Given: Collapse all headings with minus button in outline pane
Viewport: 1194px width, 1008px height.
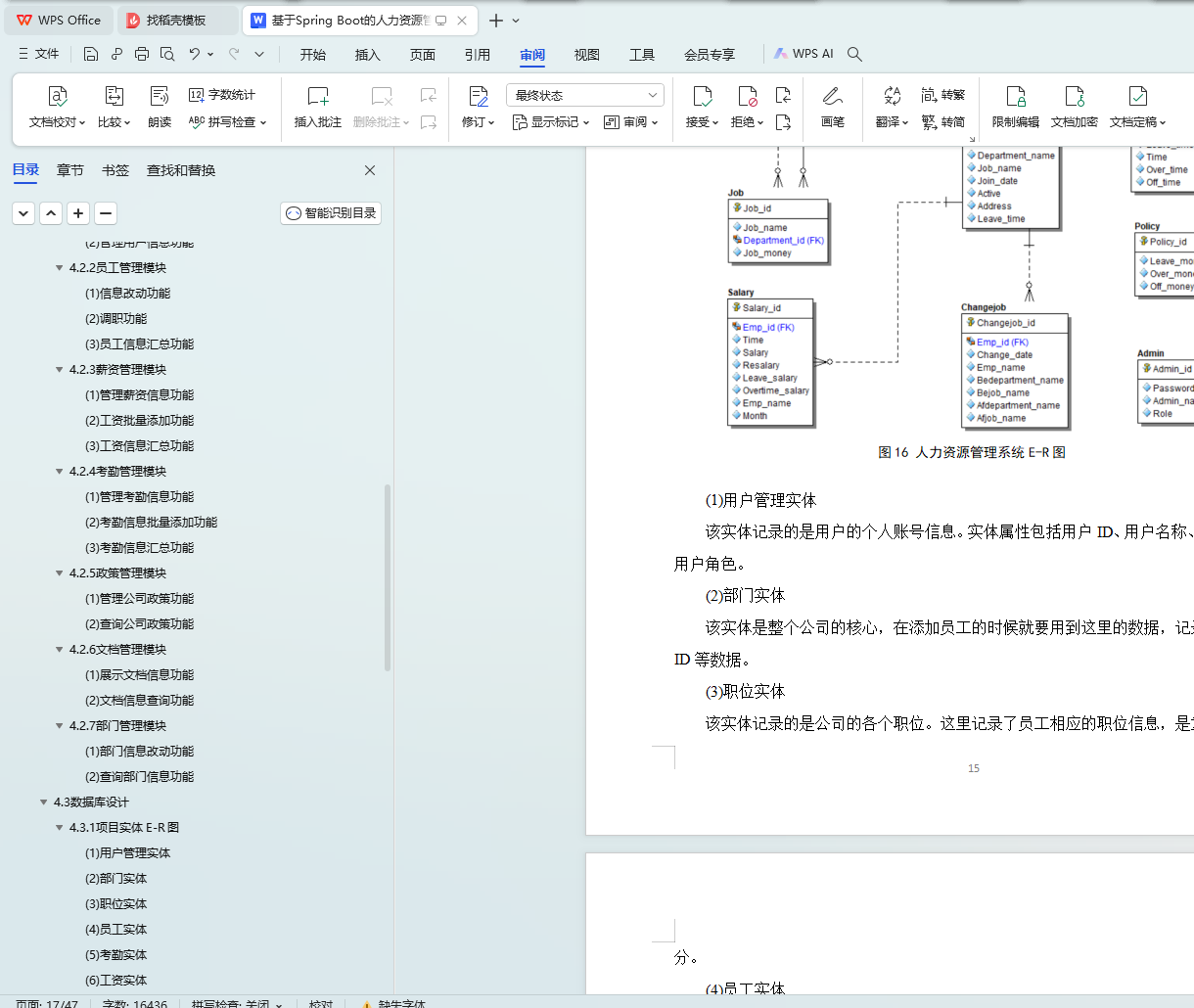Looking at the screenshot, I should click(106, 213).
